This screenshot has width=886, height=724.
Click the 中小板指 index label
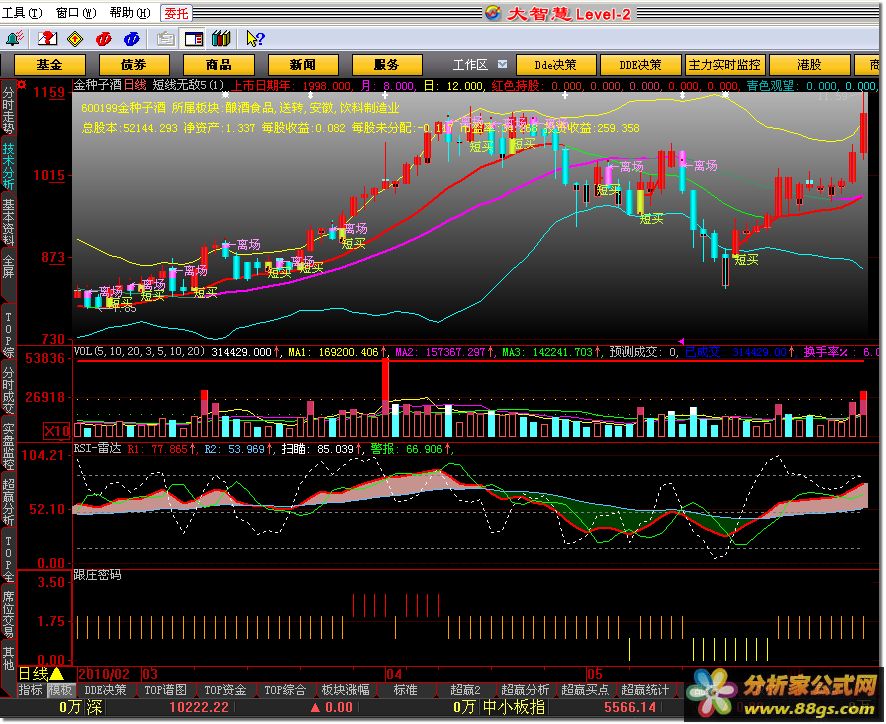[x=514, y=707]
